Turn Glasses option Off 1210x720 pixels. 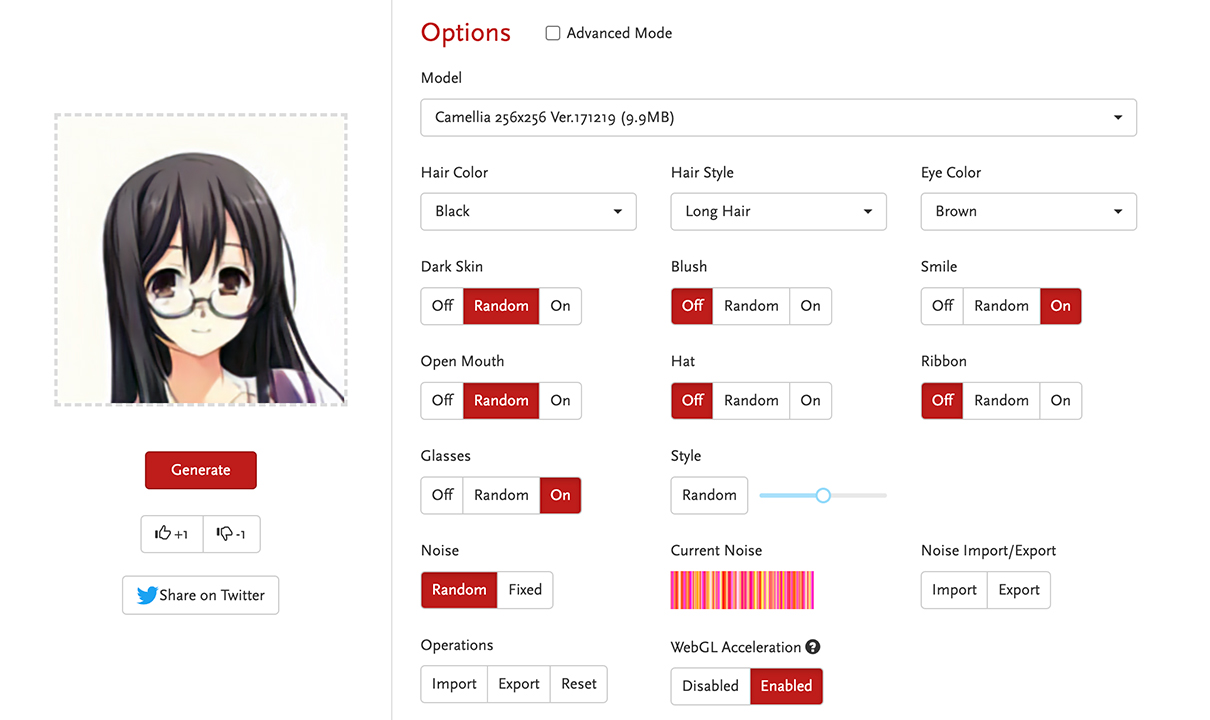coord(442,495)
